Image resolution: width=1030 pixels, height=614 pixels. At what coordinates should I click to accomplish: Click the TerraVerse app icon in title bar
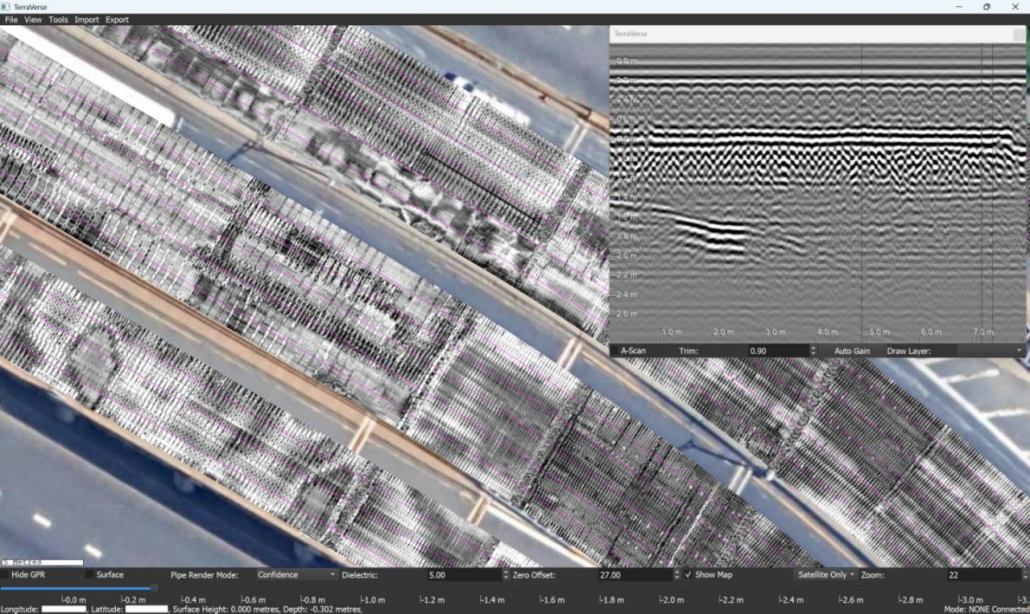tap(6, 7)
